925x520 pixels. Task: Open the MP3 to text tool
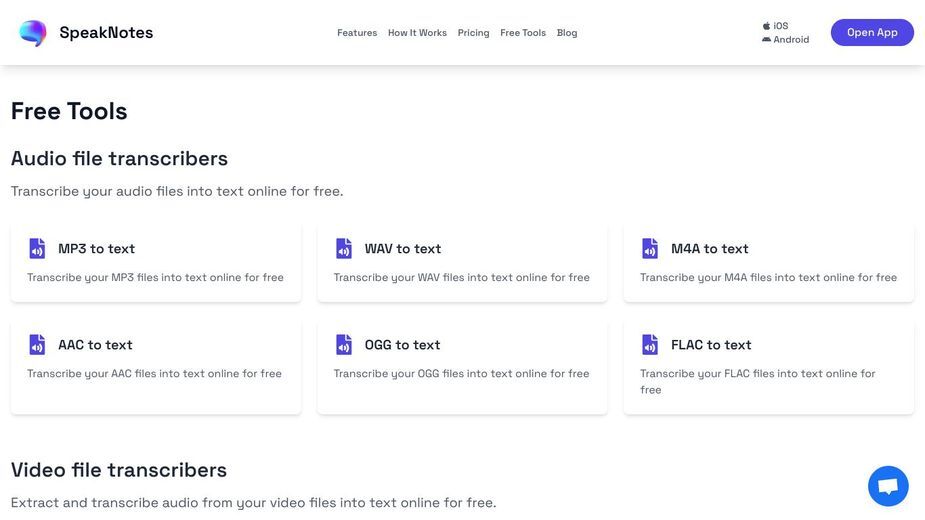point(156,263)
